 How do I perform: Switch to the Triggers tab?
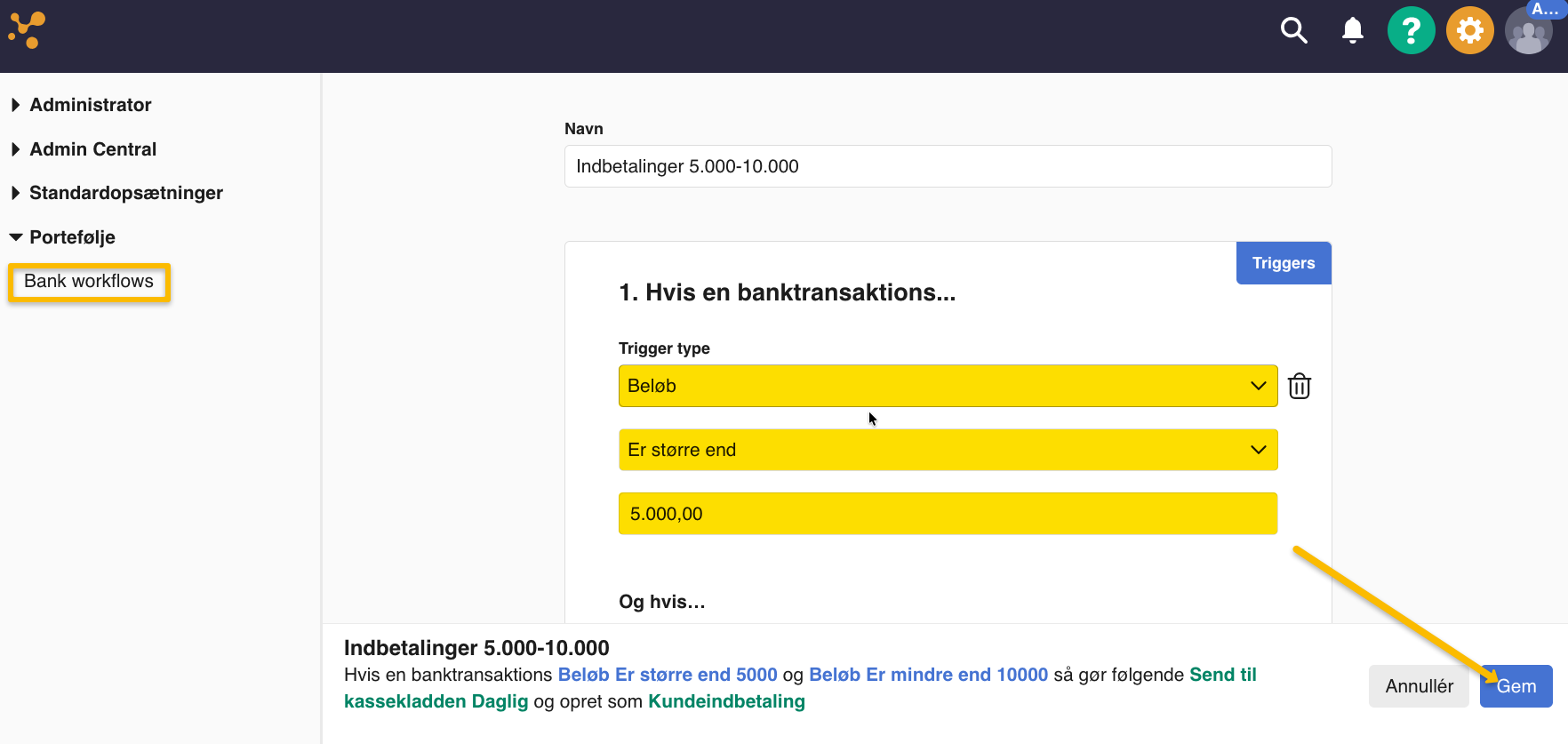tap(1283, 263)
